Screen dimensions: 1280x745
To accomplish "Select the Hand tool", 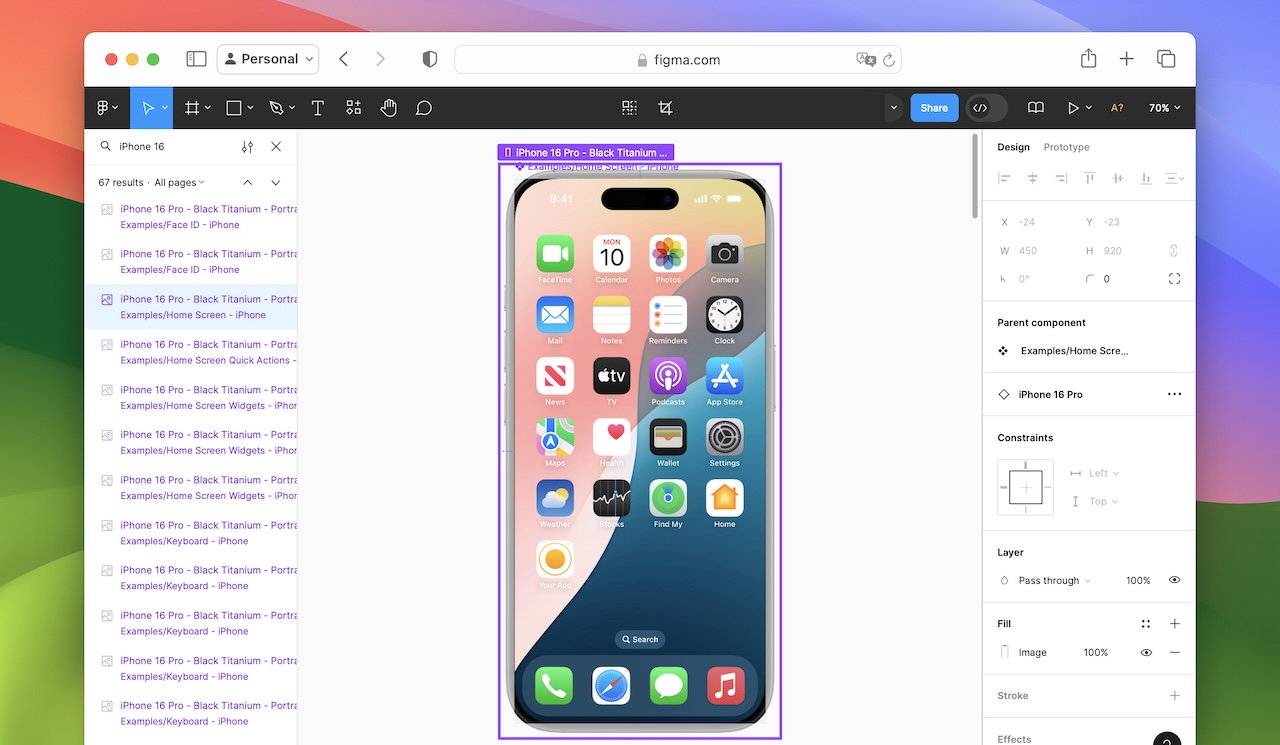I will point(389,108).
